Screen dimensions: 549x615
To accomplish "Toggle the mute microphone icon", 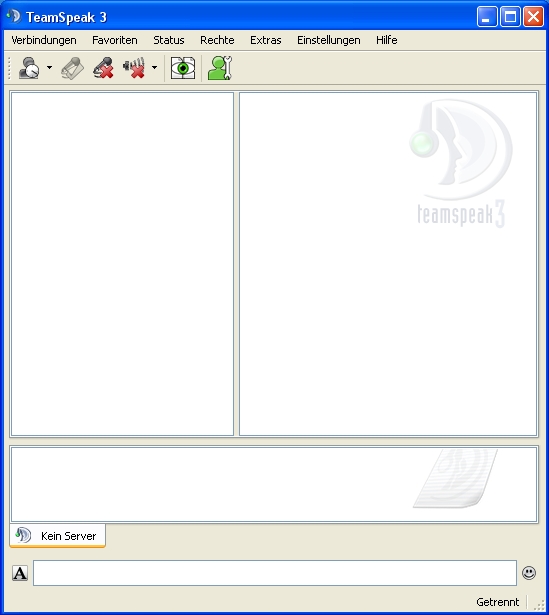I will (103, 68).
